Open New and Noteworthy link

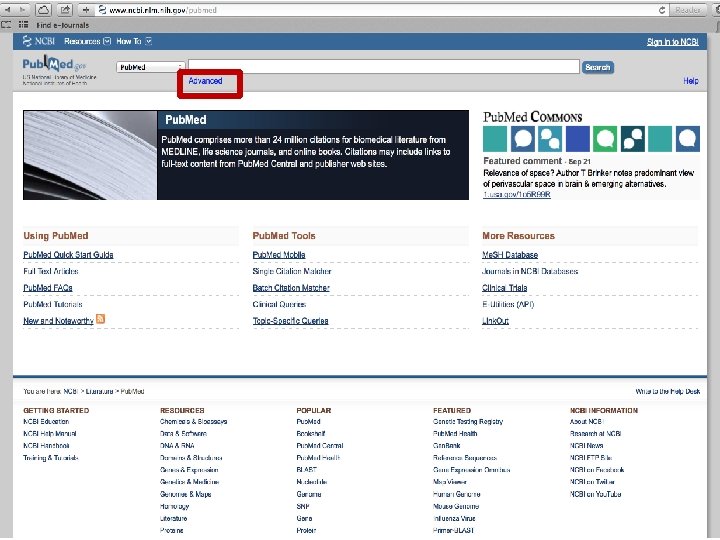58,321
